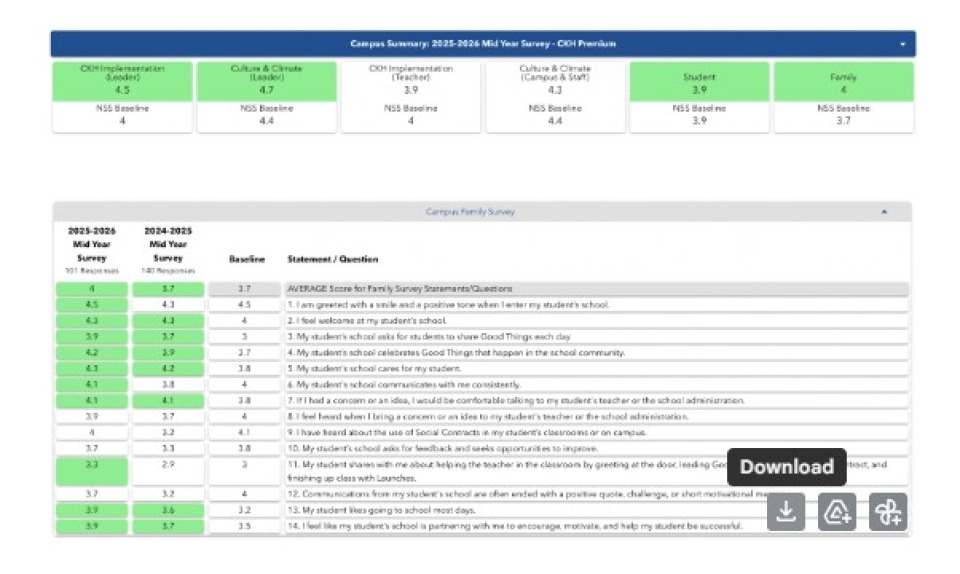Screen dimensions: 960x574
Task: Collapse the Campus Summary header dropdown arrow
Action: (x=902, y=44)
